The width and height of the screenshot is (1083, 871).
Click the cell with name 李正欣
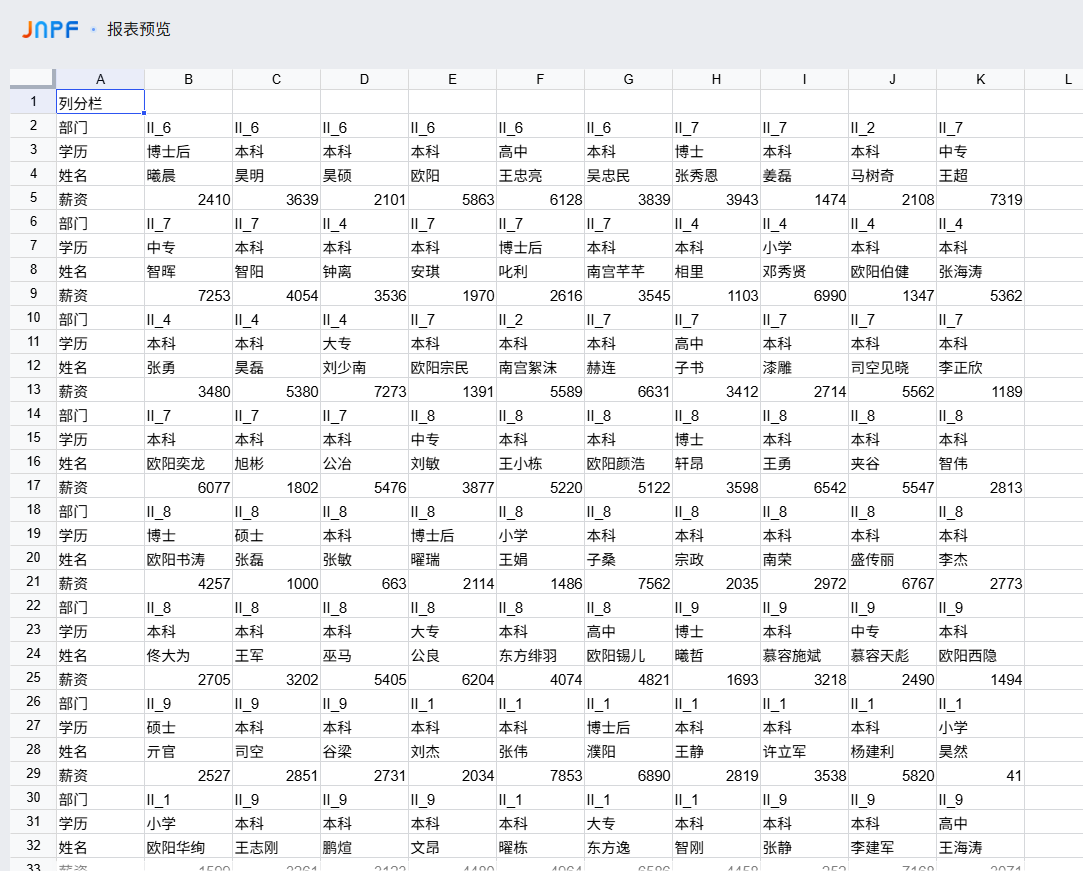981,367
